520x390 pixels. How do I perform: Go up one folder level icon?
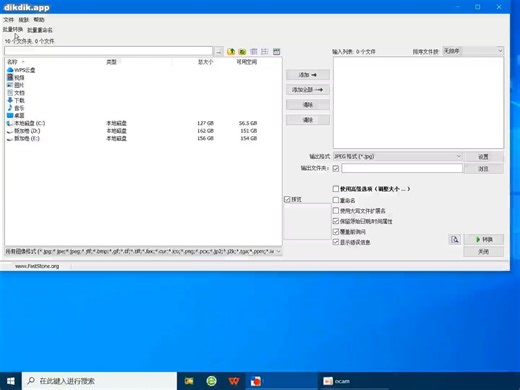click(231, 52)
